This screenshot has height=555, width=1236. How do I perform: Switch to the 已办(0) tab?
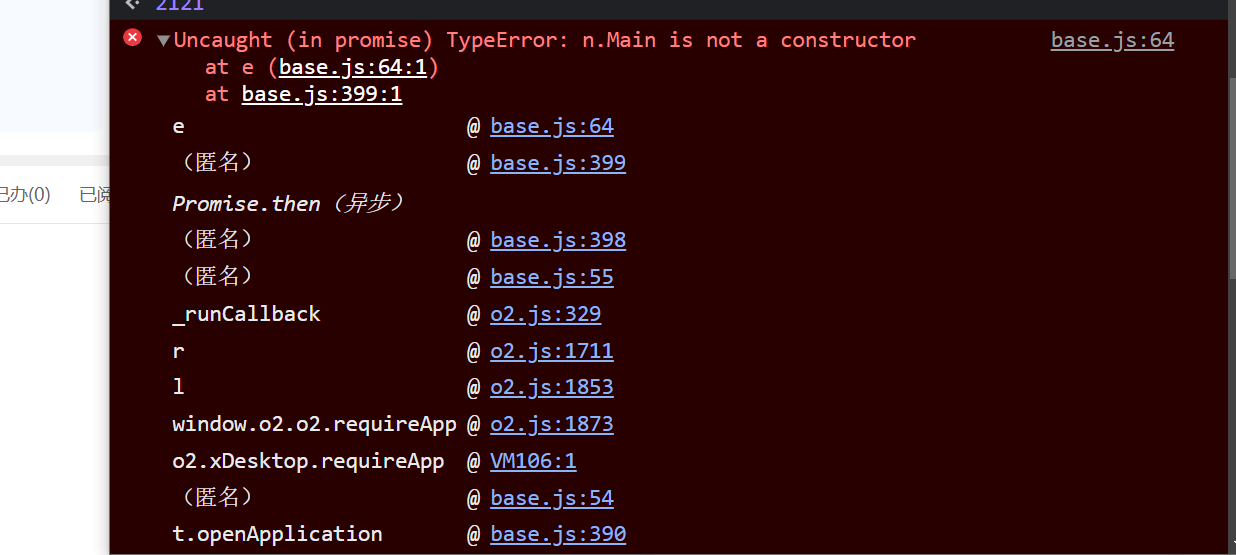[x=24, y=194]
